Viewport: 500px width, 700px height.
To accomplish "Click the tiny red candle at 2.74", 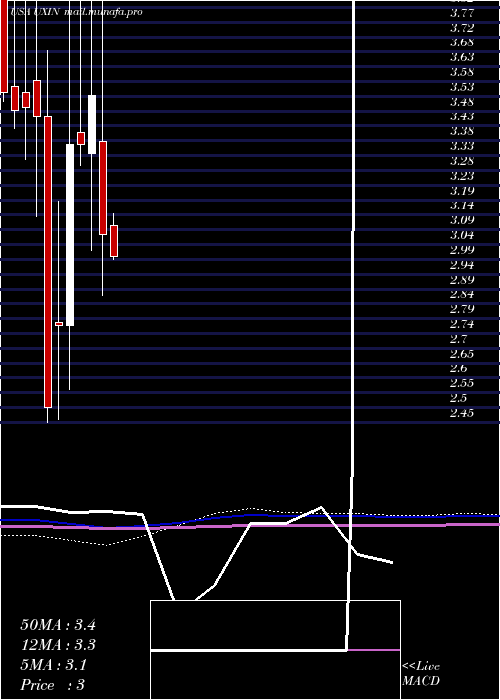I will 59,324.
